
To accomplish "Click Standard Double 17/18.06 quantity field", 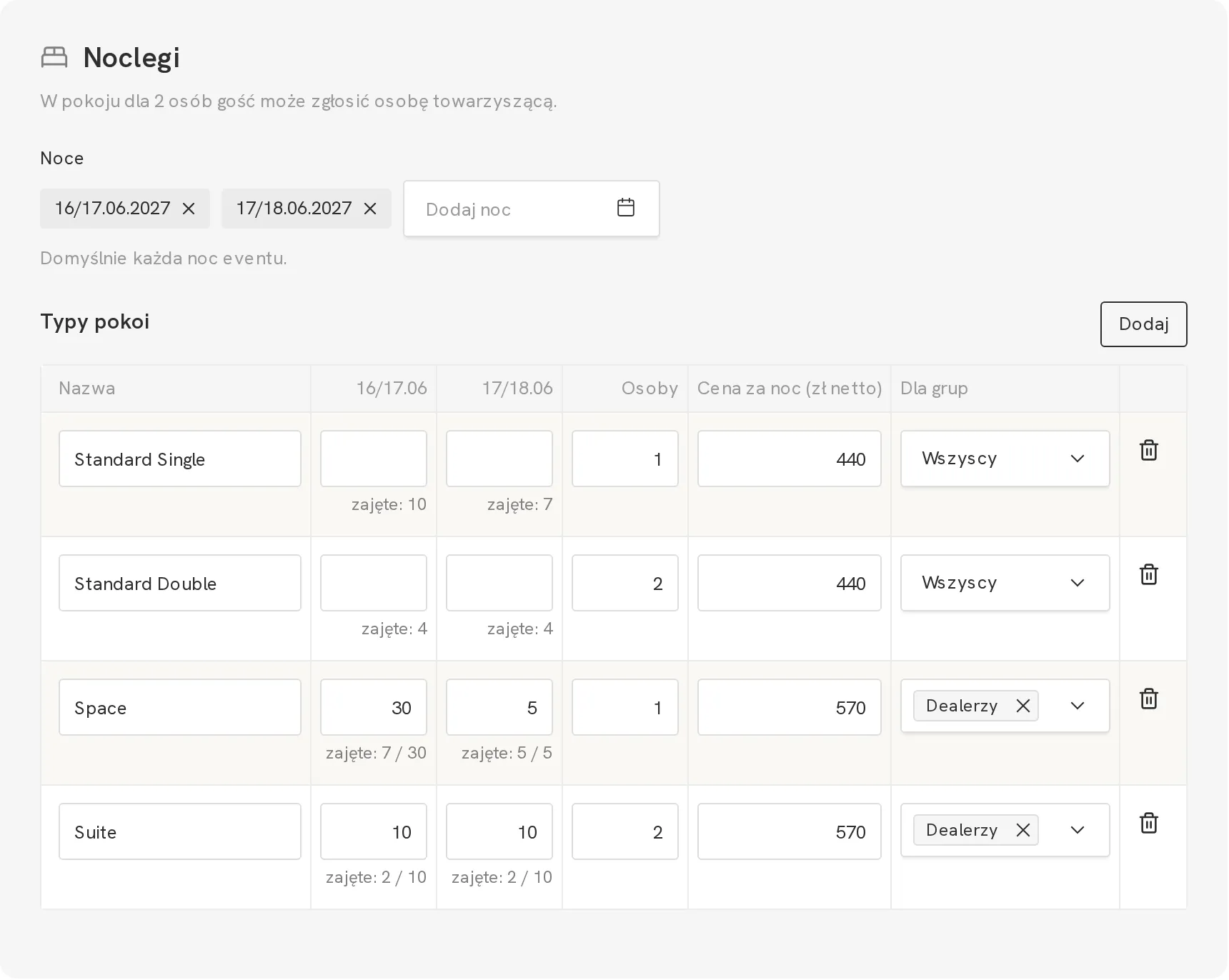I will pyautogui.click(x=499, y=583).
